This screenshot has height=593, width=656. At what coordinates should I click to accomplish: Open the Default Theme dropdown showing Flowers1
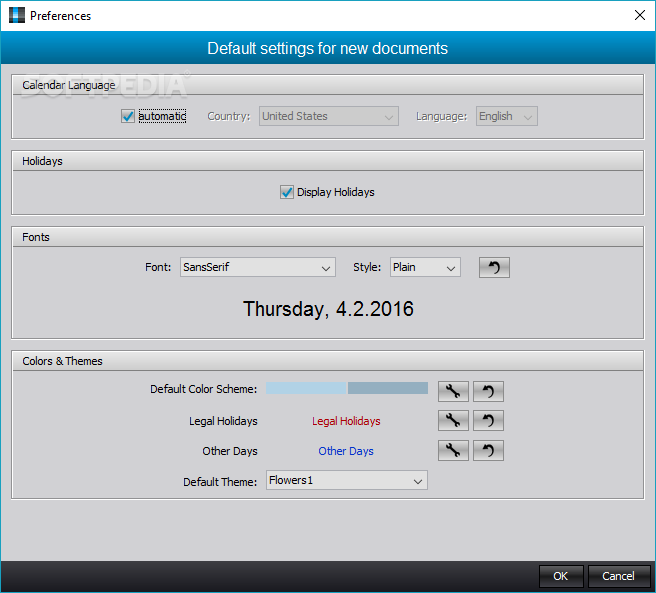[347, 480]
